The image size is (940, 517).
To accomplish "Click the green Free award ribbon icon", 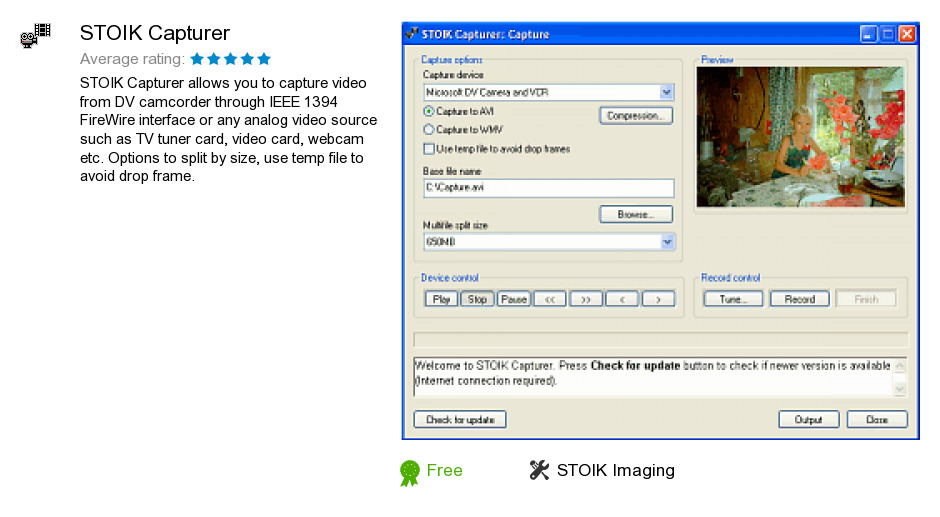I will (410, 473).
